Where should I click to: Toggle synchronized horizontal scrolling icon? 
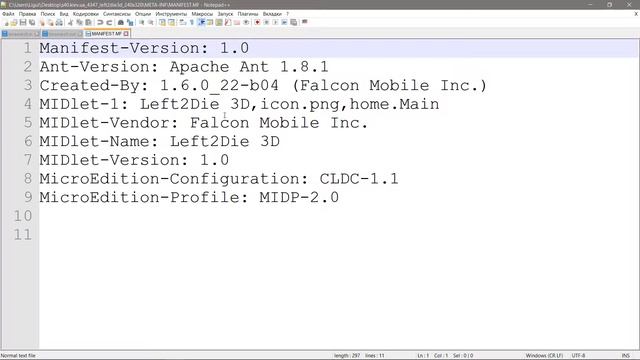pos(171,22)
